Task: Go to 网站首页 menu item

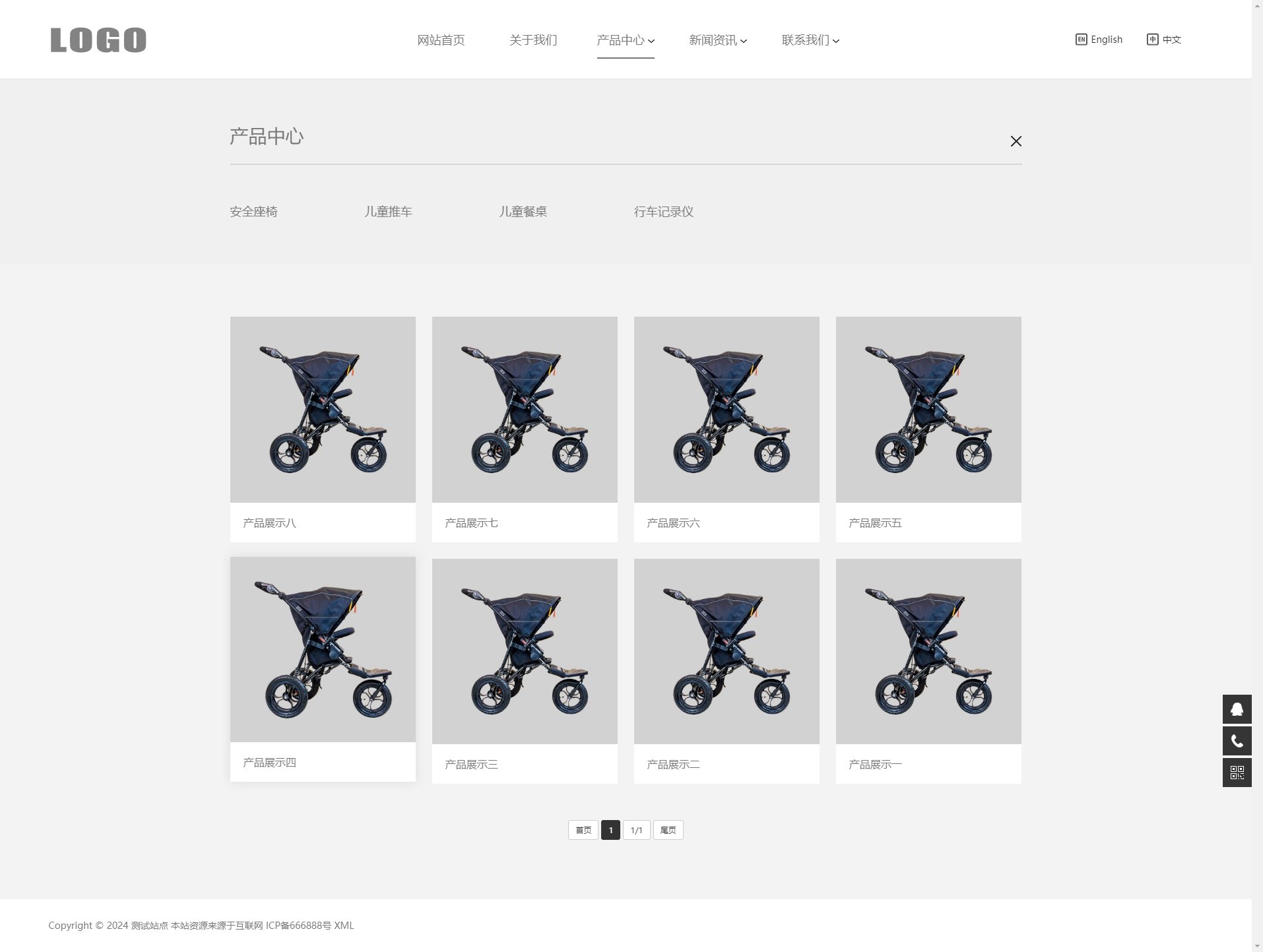Action: point(441,40)
